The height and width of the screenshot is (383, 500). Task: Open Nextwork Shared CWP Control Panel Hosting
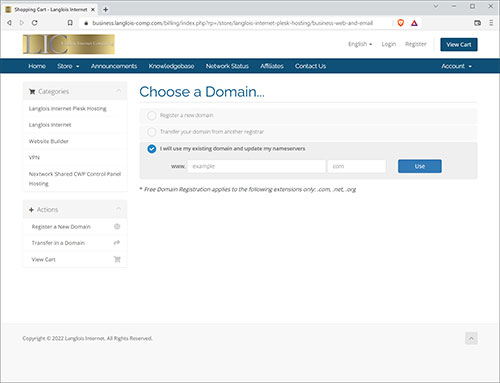(x=75, y=179)
